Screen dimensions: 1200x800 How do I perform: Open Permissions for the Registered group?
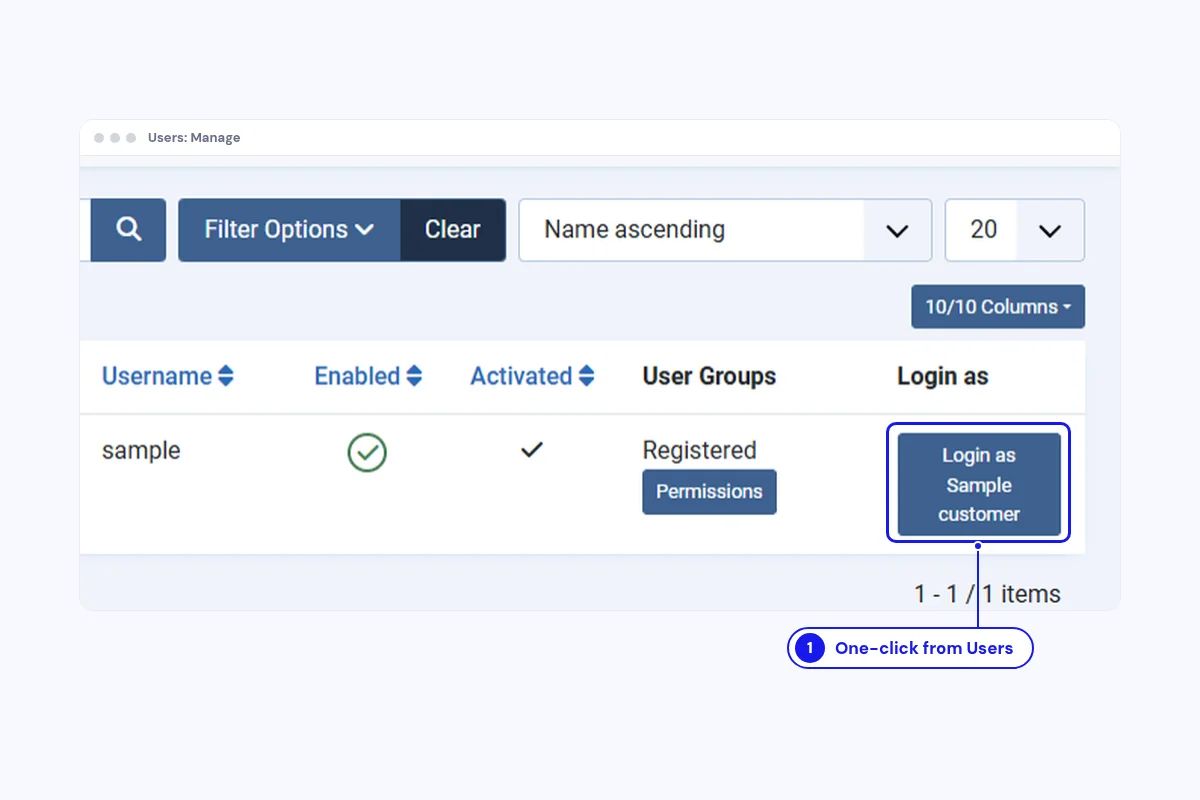709,492
